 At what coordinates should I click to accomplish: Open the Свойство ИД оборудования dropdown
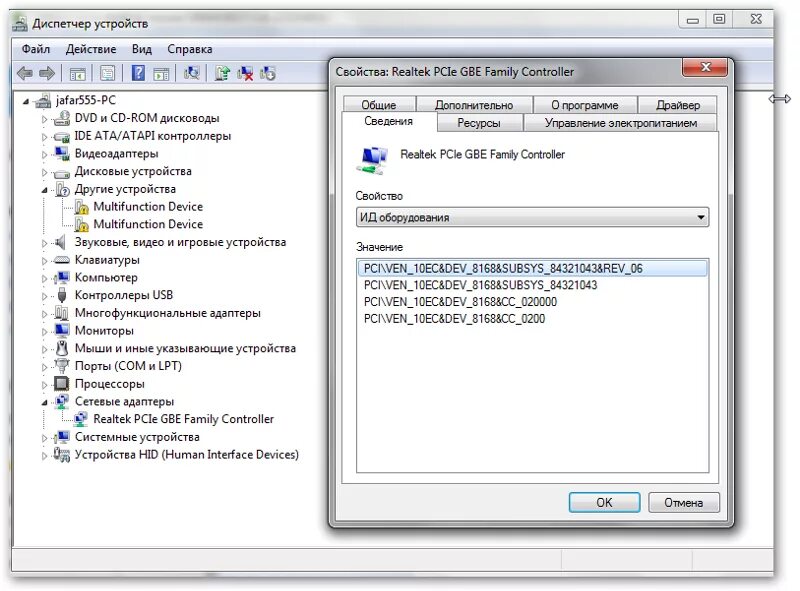point(532,217)
